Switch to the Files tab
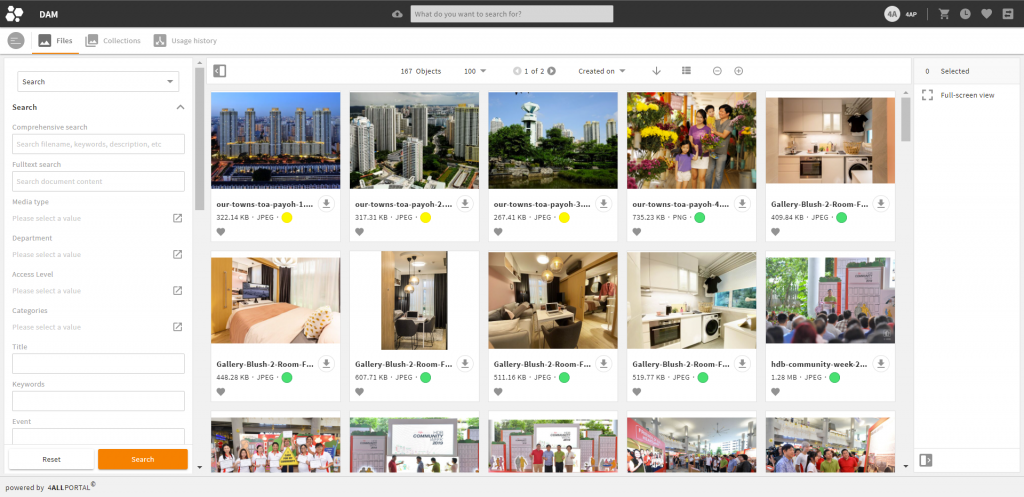1024x497 pixels. click(x=55, y=40)
